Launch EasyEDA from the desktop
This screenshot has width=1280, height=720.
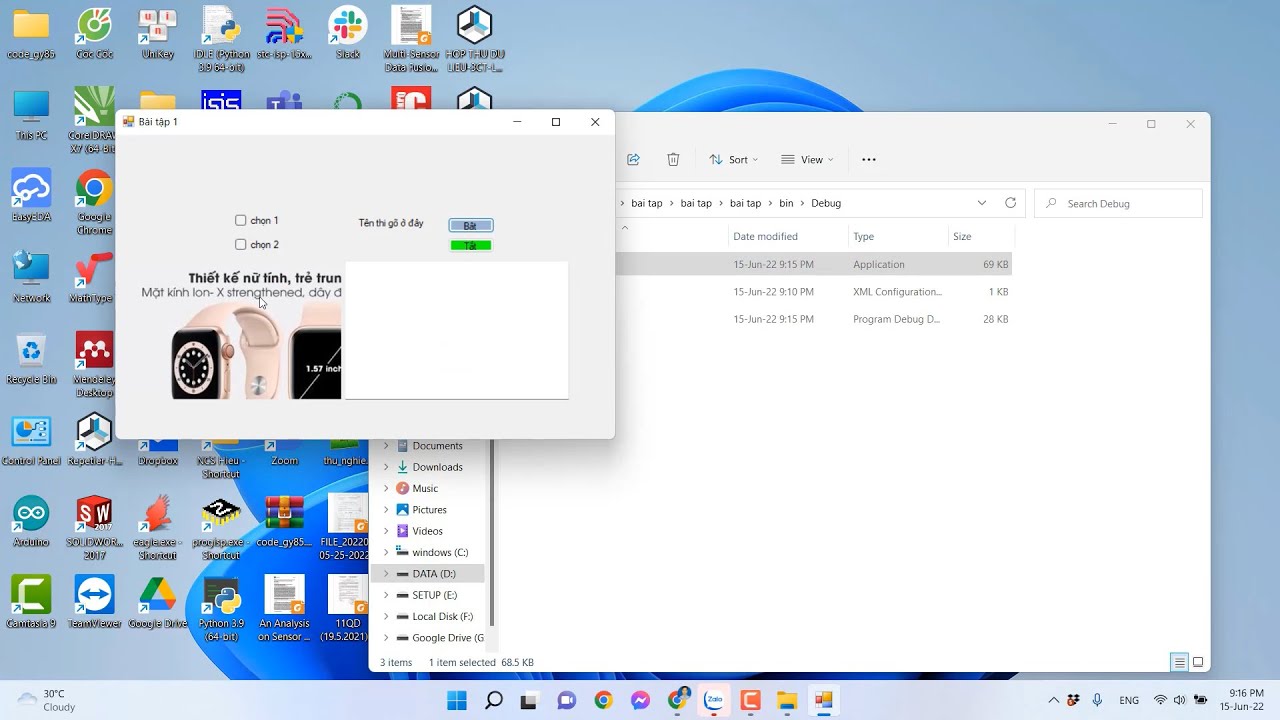pos(31,196)
